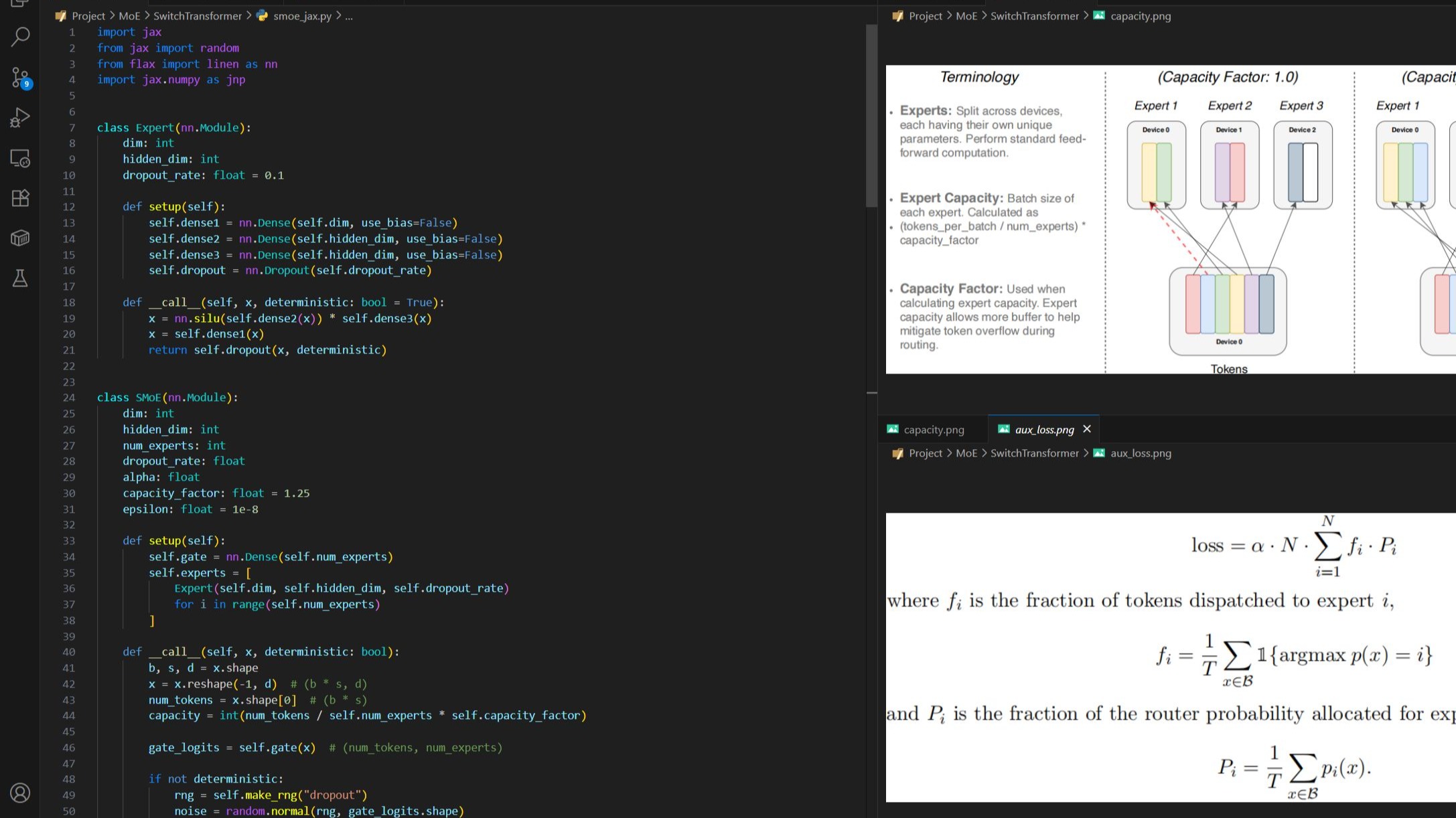The width and height of the screenshot is (1456, 818).
Task: Open the Accounts menu icon
Action: point(20,793)
